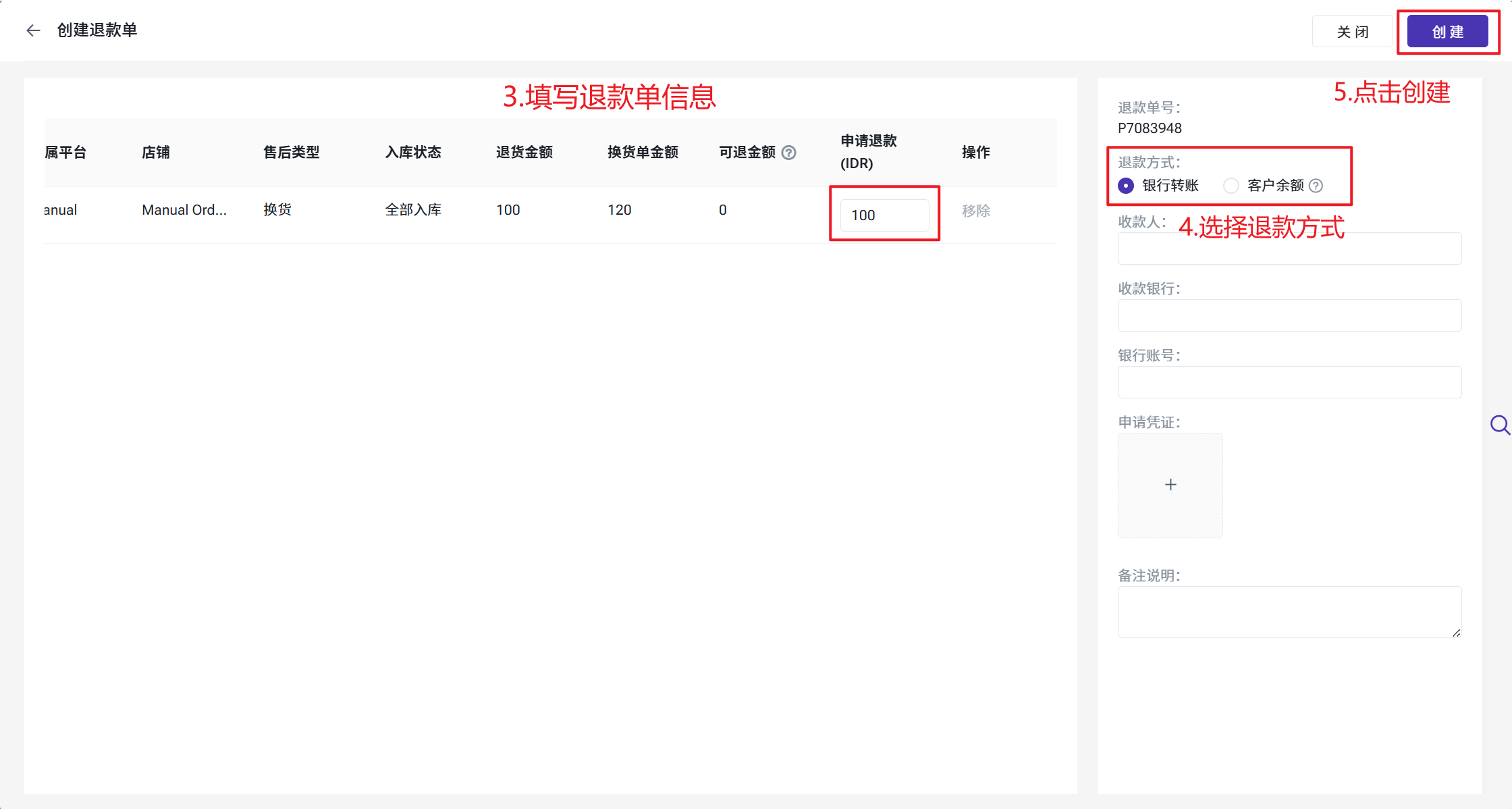Click the 关闭 button
The height and width of the screenshot is (809, 1512).
(1352, 32)
